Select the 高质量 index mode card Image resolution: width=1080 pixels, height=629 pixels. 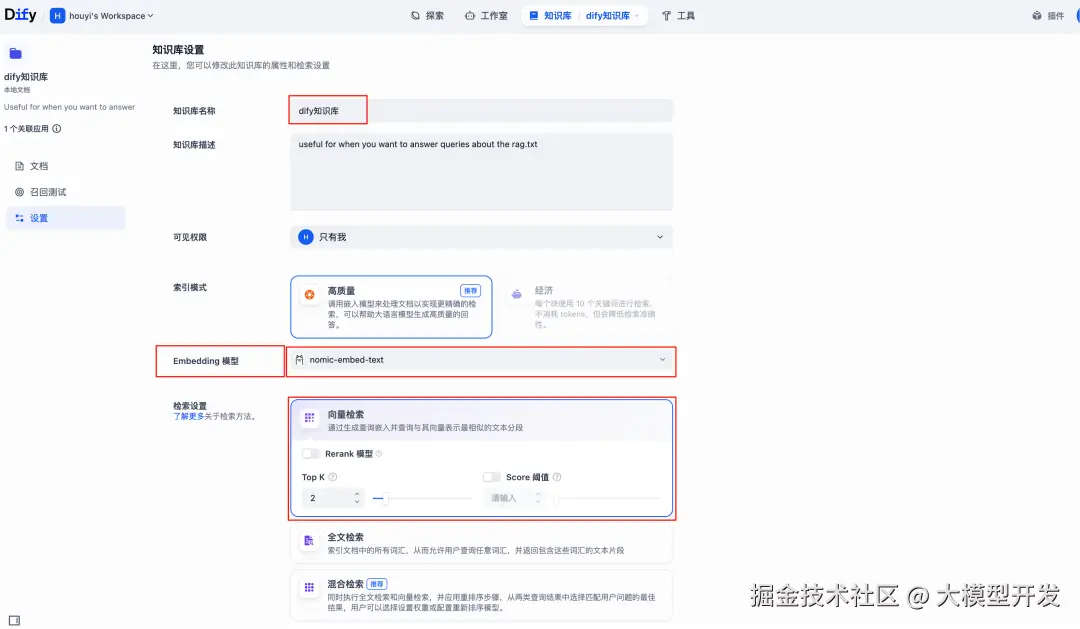coord(391,307)
